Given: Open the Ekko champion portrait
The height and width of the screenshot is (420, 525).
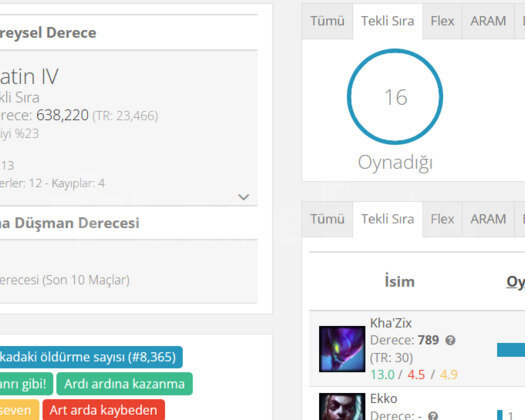Looking at the screenshot, I should click(342, 407).
